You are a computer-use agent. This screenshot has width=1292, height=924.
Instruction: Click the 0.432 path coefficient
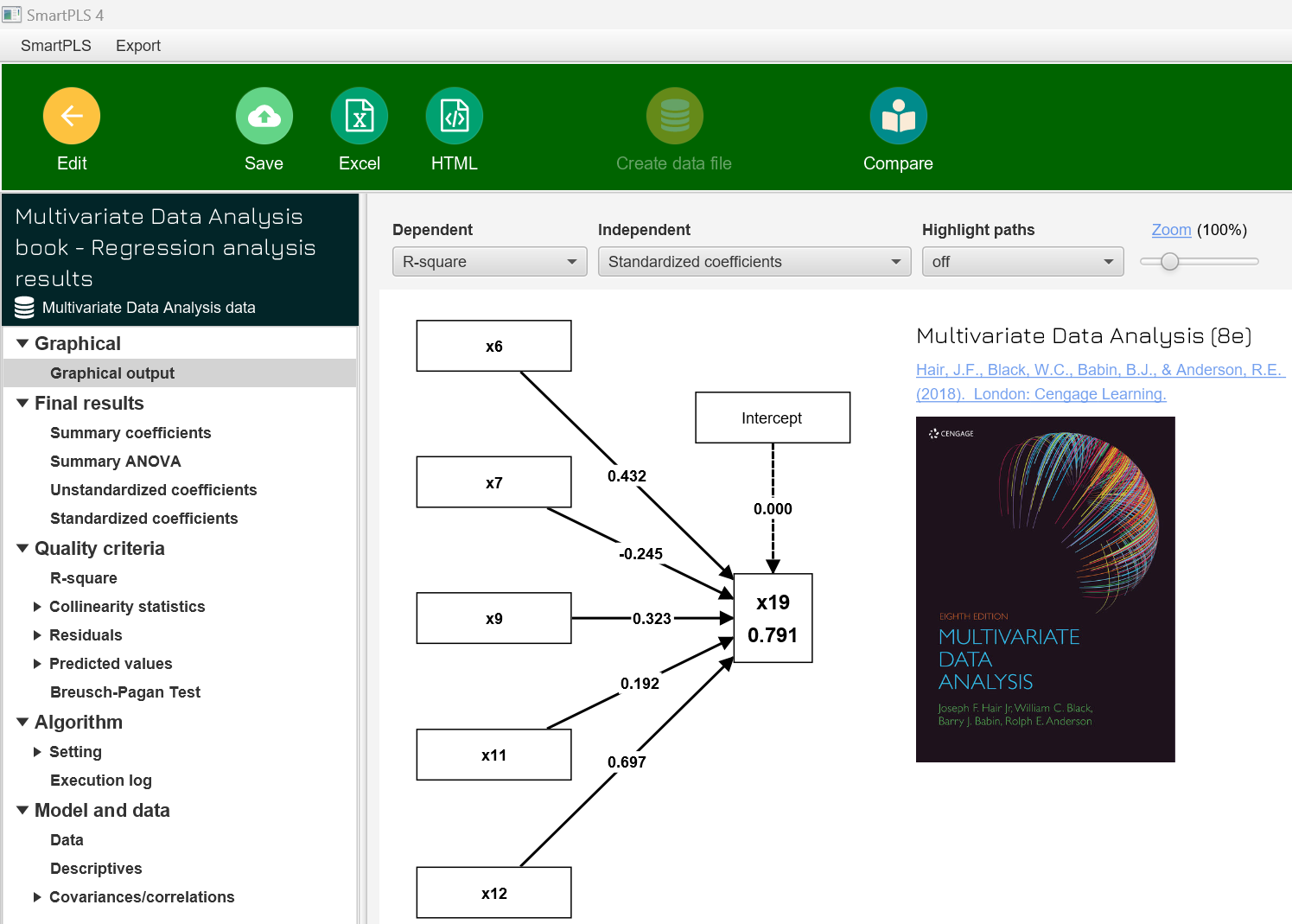click(627, 476)
